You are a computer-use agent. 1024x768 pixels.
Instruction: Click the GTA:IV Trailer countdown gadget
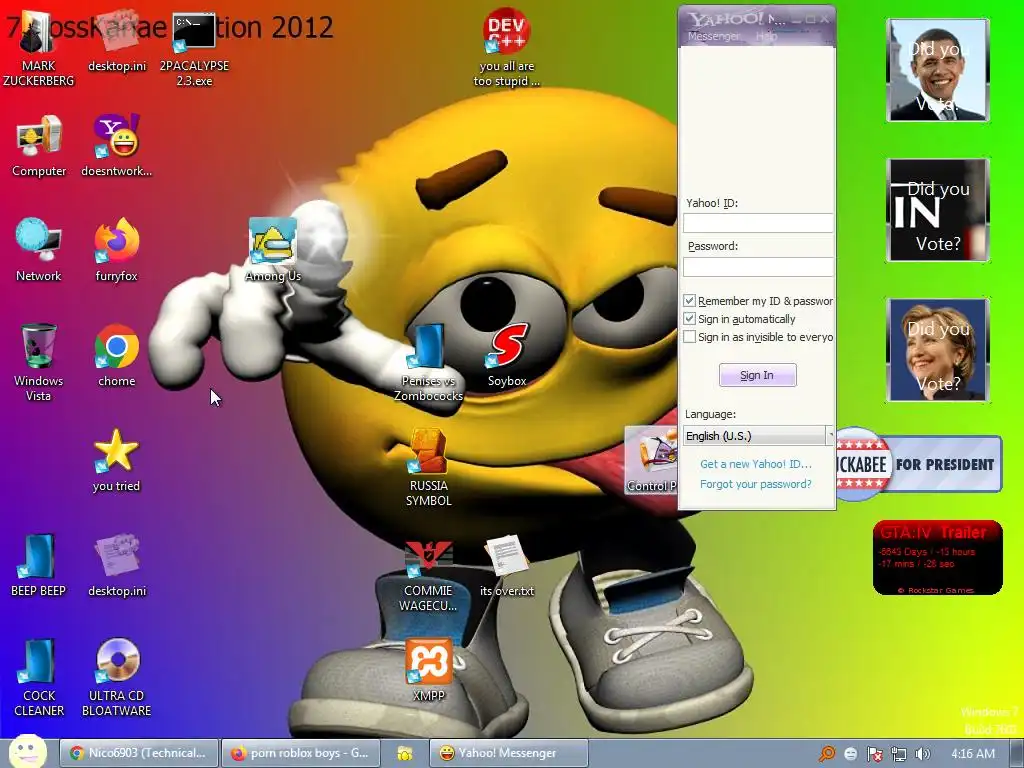click(937, 558)
